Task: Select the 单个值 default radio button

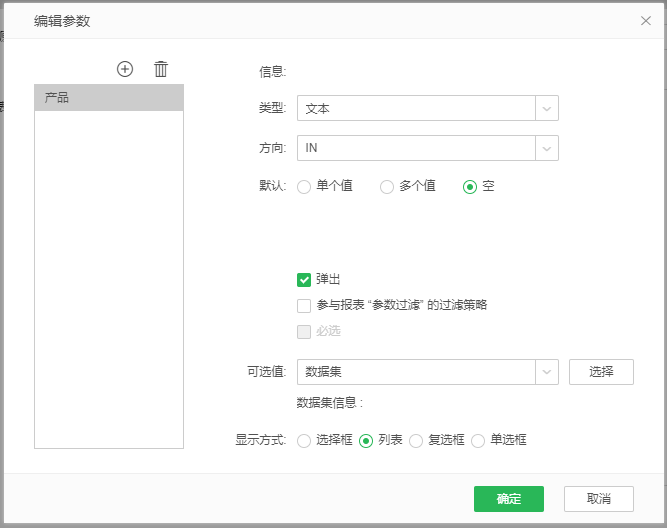Action: 304,187
